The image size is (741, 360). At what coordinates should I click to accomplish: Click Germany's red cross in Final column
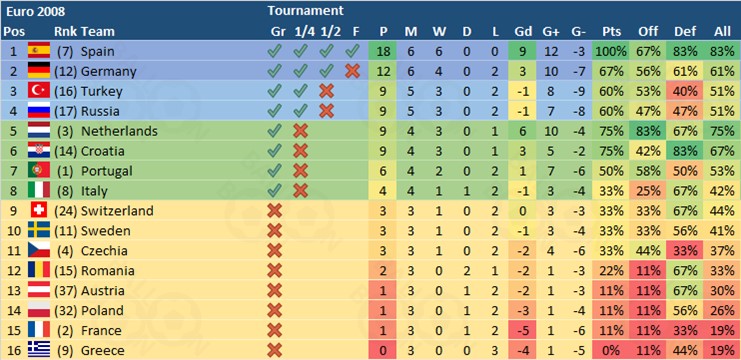[352, 71]
